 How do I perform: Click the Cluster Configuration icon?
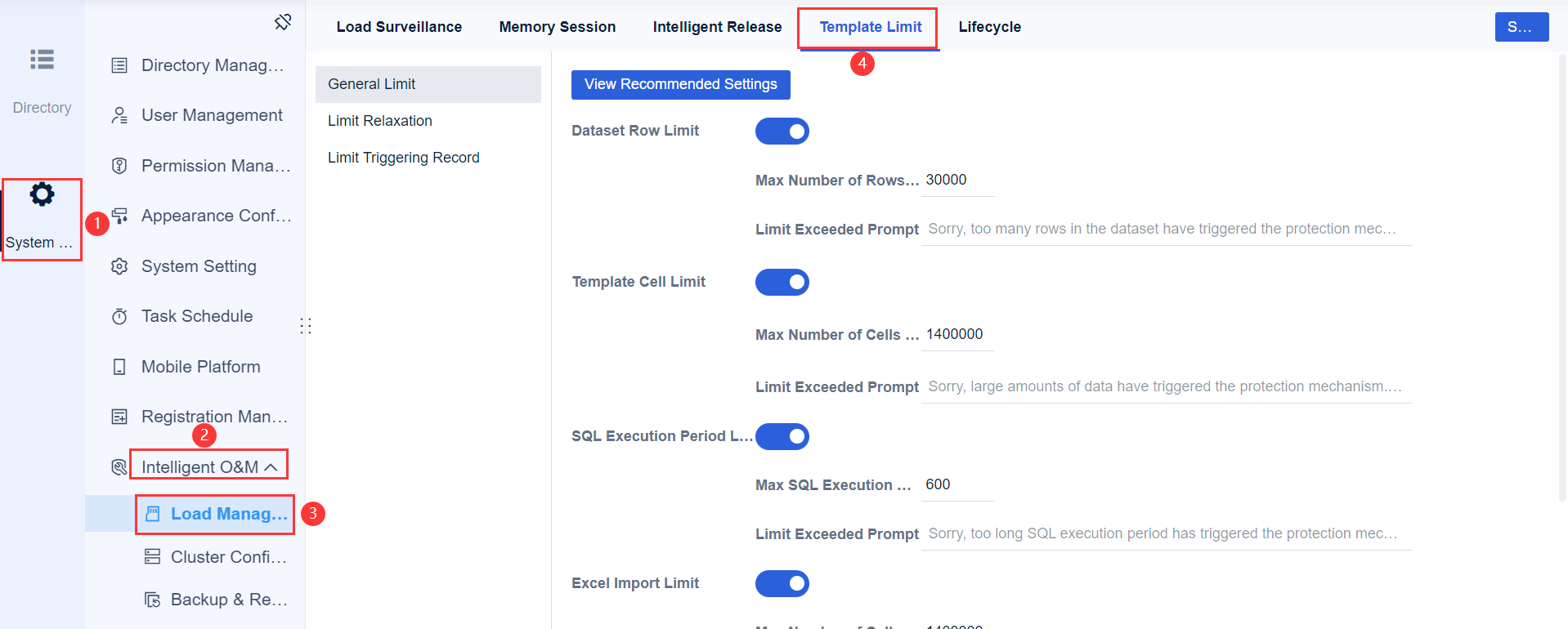[151, 556]
